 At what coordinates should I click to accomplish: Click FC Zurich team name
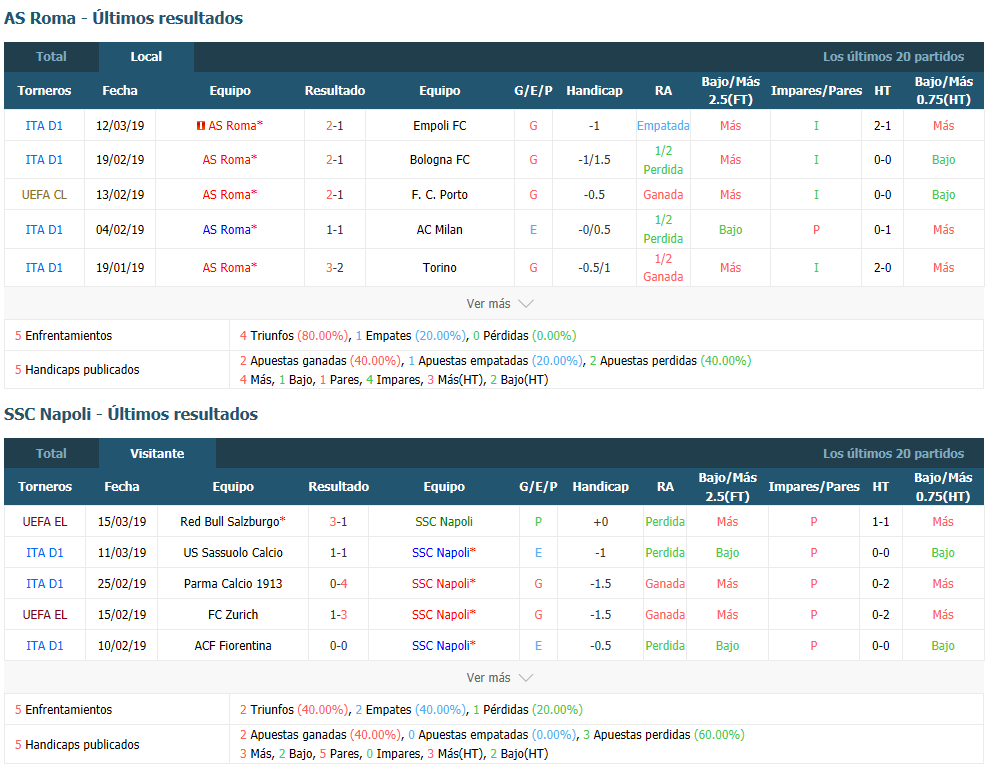coord(233,614)
